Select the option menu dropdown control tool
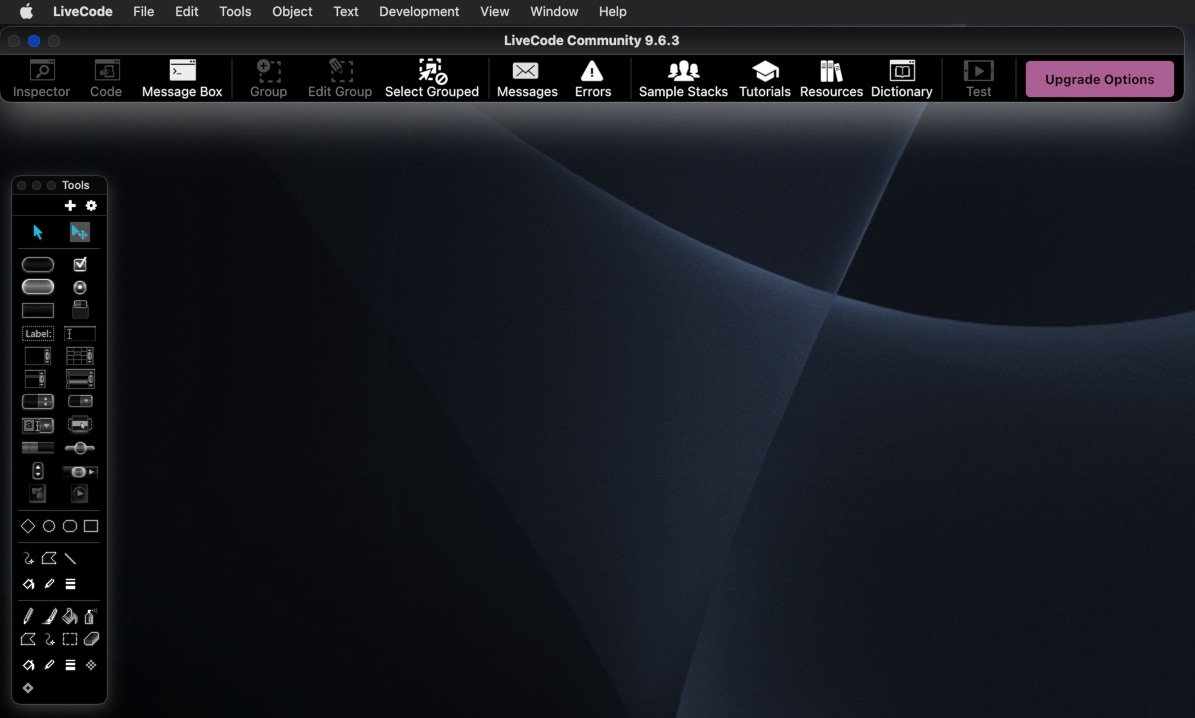Viewport: 1195px width, 718px height. tap(80, 401)
